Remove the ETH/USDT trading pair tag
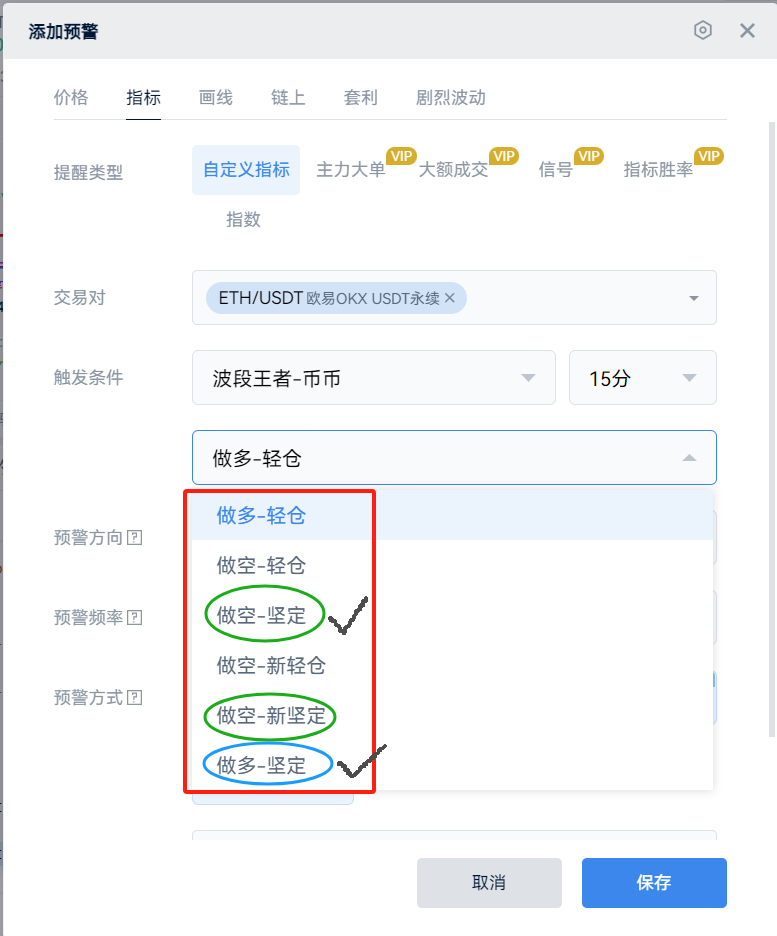 450,298
